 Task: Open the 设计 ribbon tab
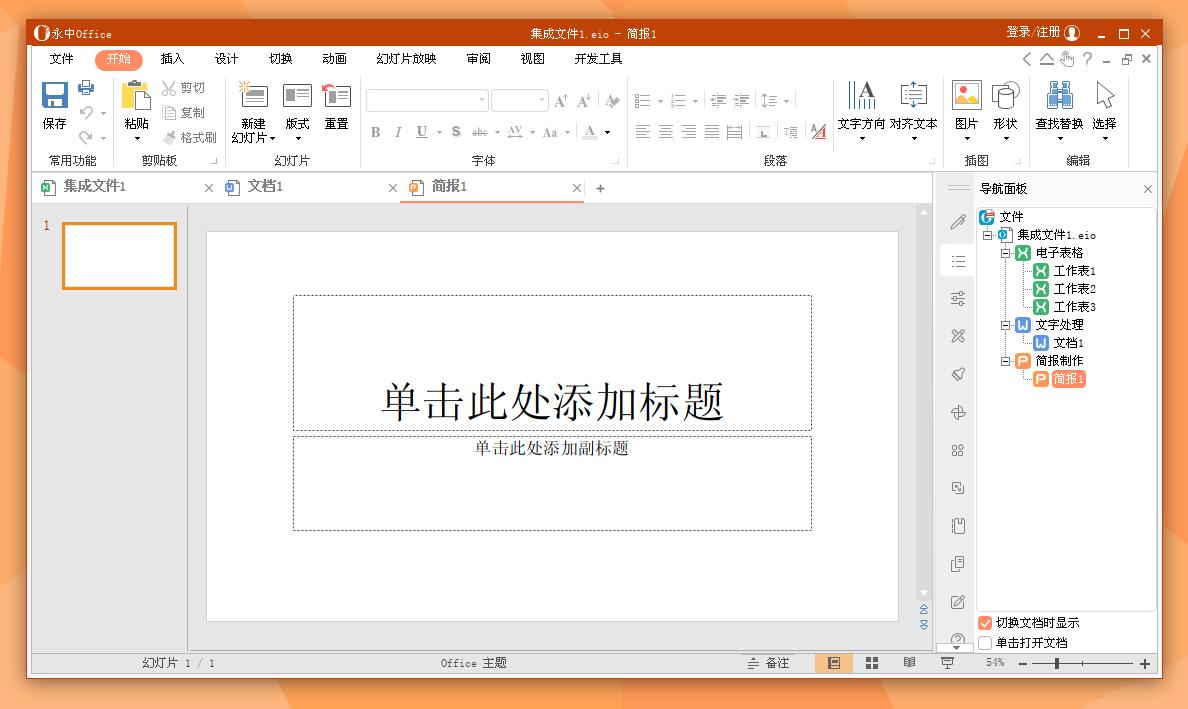[226, 59]
